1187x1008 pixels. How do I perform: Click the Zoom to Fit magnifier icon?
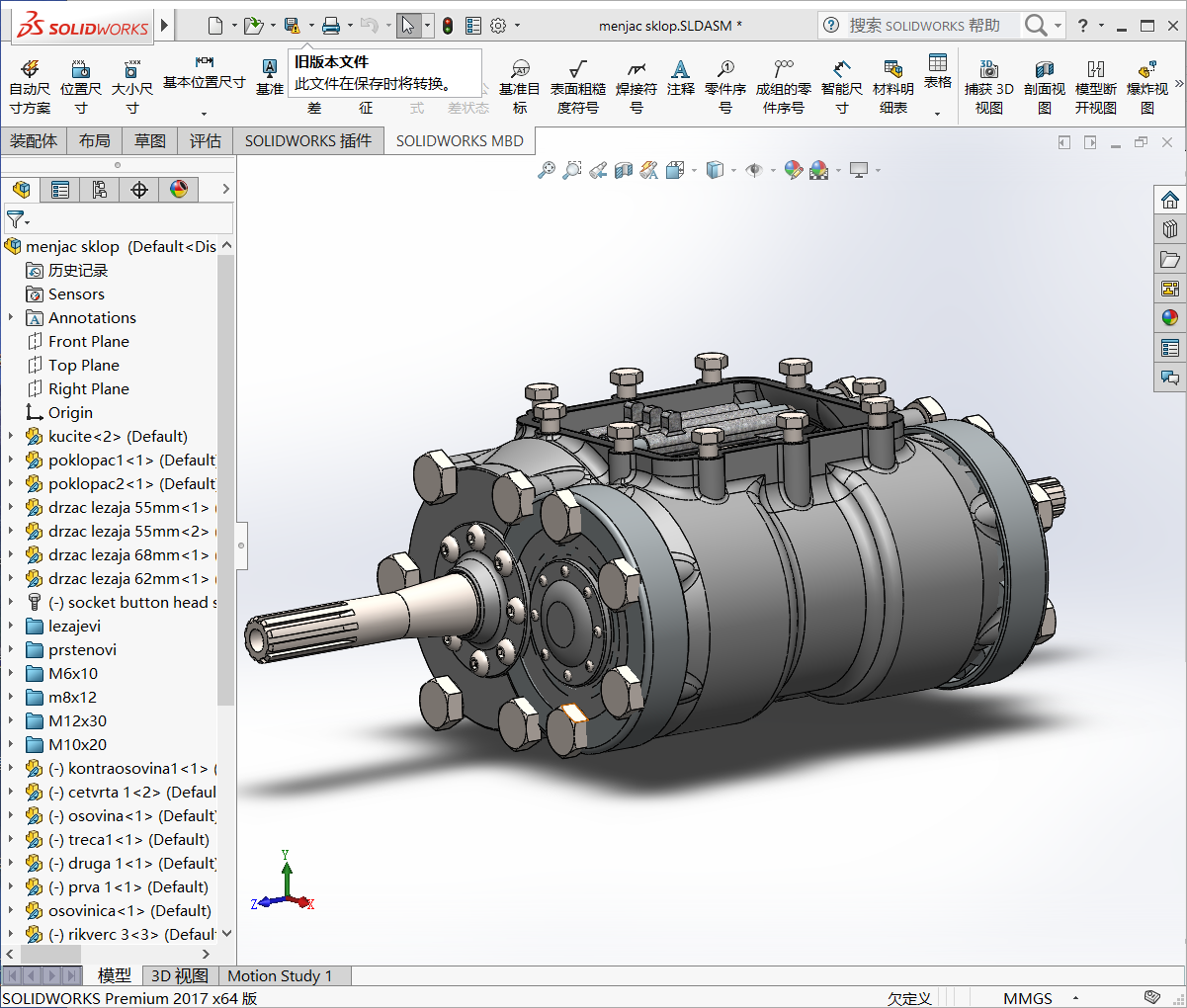click(x=547, y=171)
